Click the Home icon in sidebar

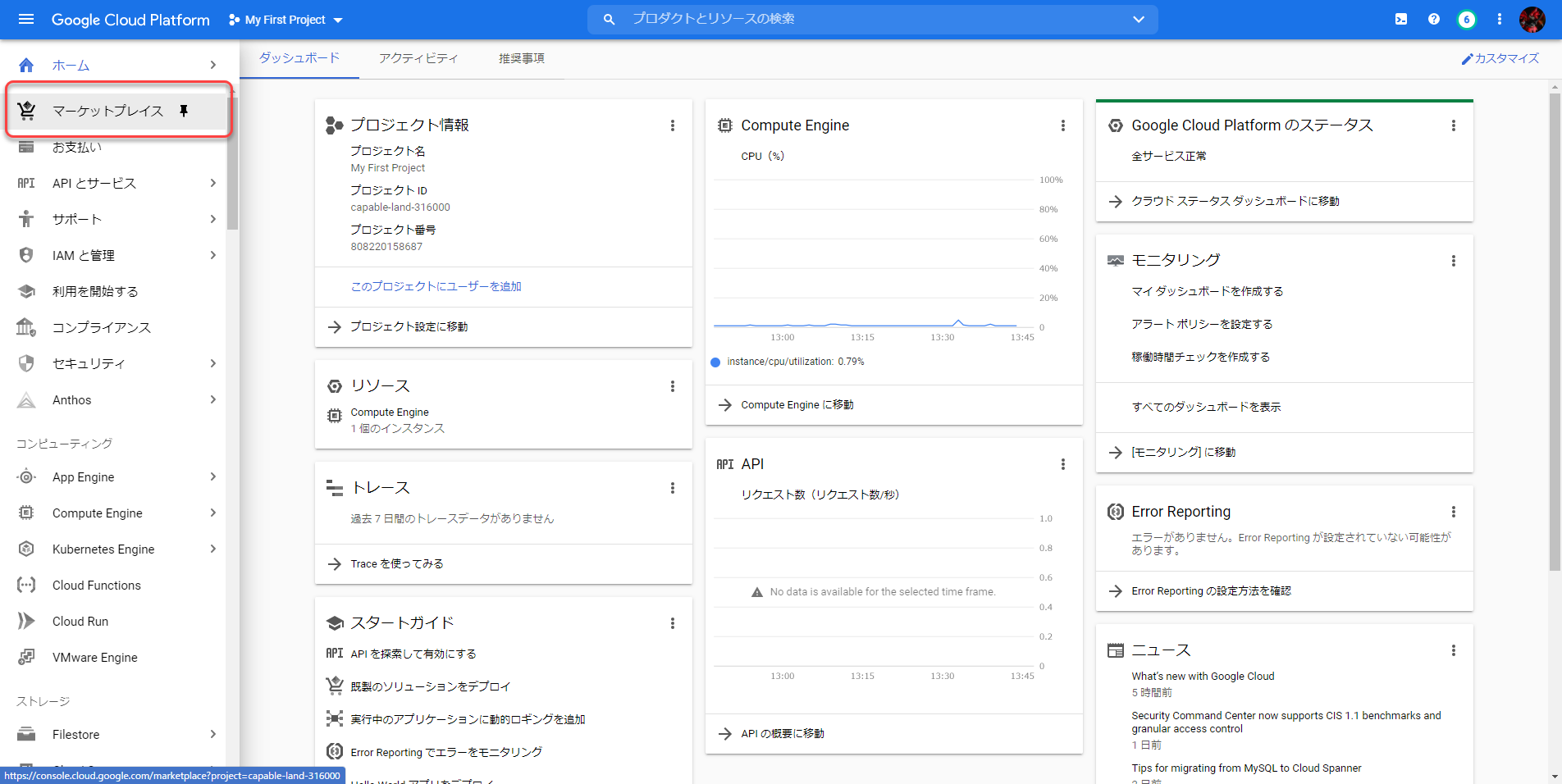point(26,65)
